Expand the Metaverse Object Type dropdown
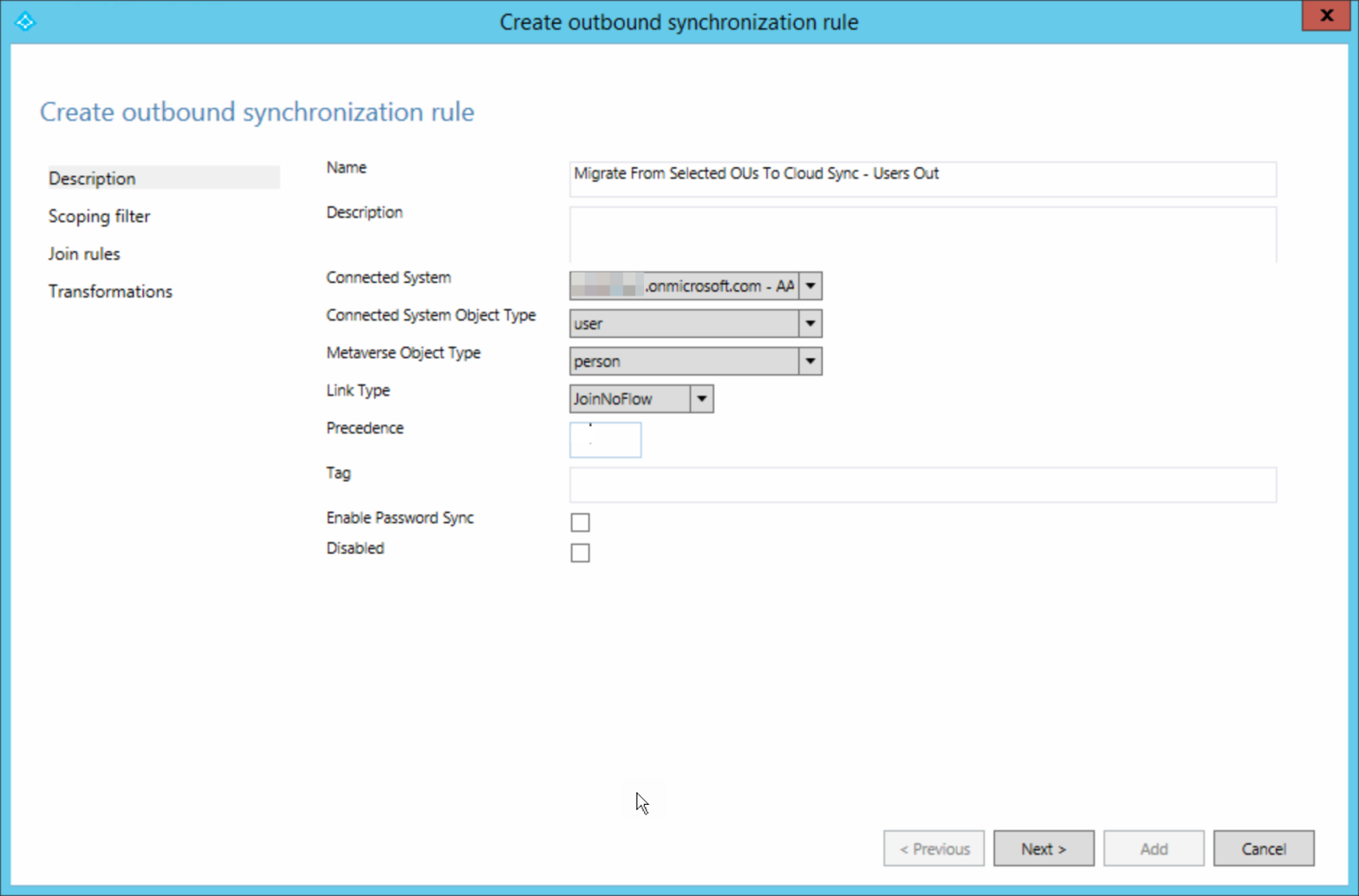The width and height of the screenshot is (1359, 896). pyautogui.click(x=810, y=361)
